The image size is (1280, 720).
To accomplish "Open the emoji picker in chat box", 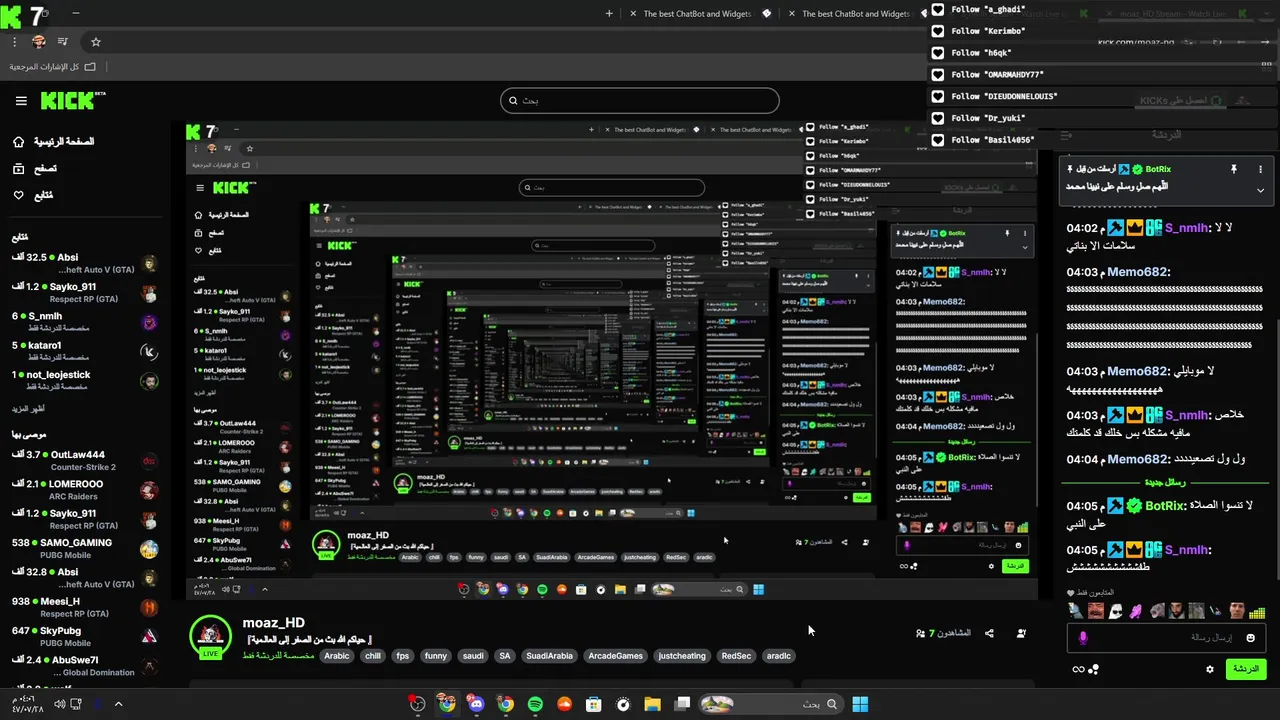I will pyautogui.click(x=1250, y=638).
